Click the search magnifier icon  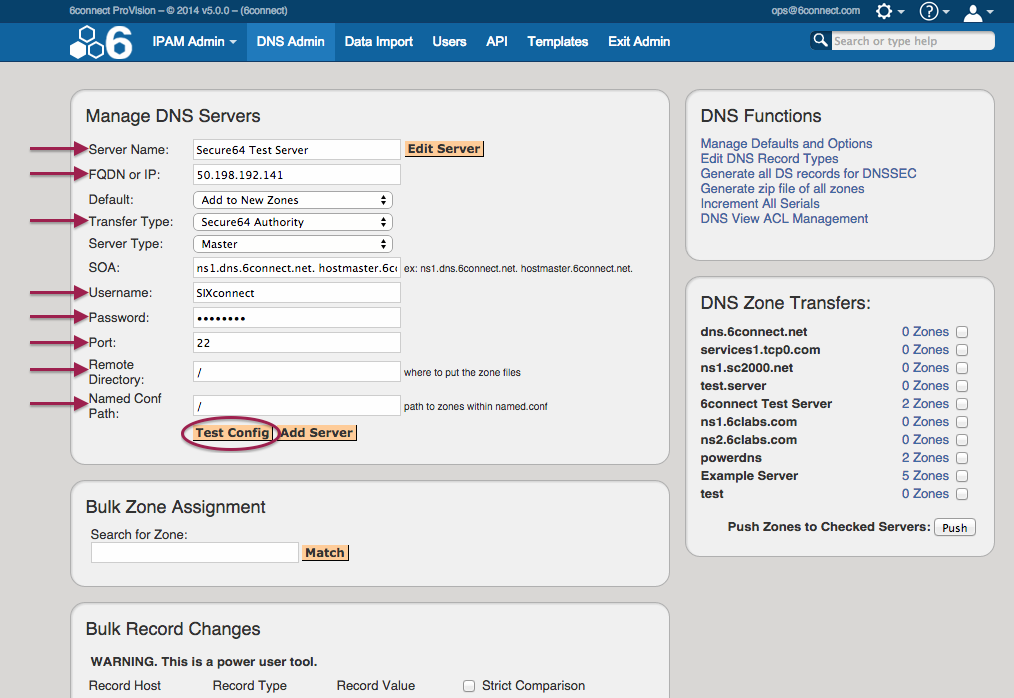click(x=820, y=41)
